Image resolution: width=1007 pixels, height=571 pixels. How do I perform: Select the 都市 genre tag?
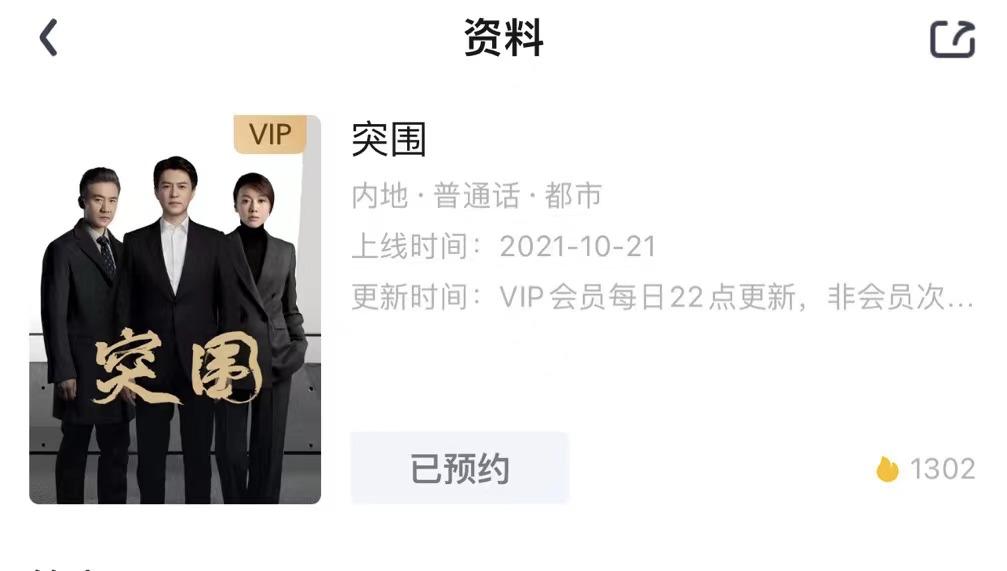pyautogui.click(x=573, y=196)
